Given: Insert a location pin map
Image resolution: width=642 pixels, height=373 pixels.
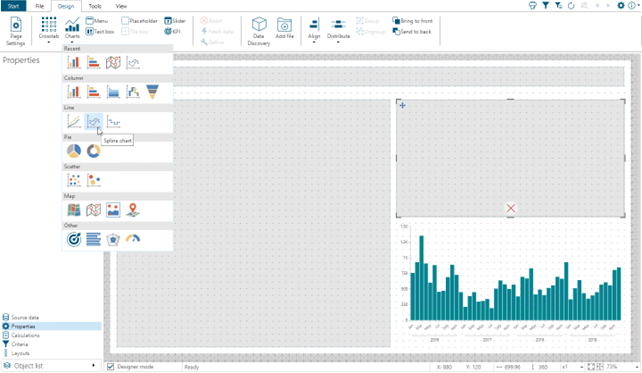Looking at the screenshot, I should click(133, 210).
